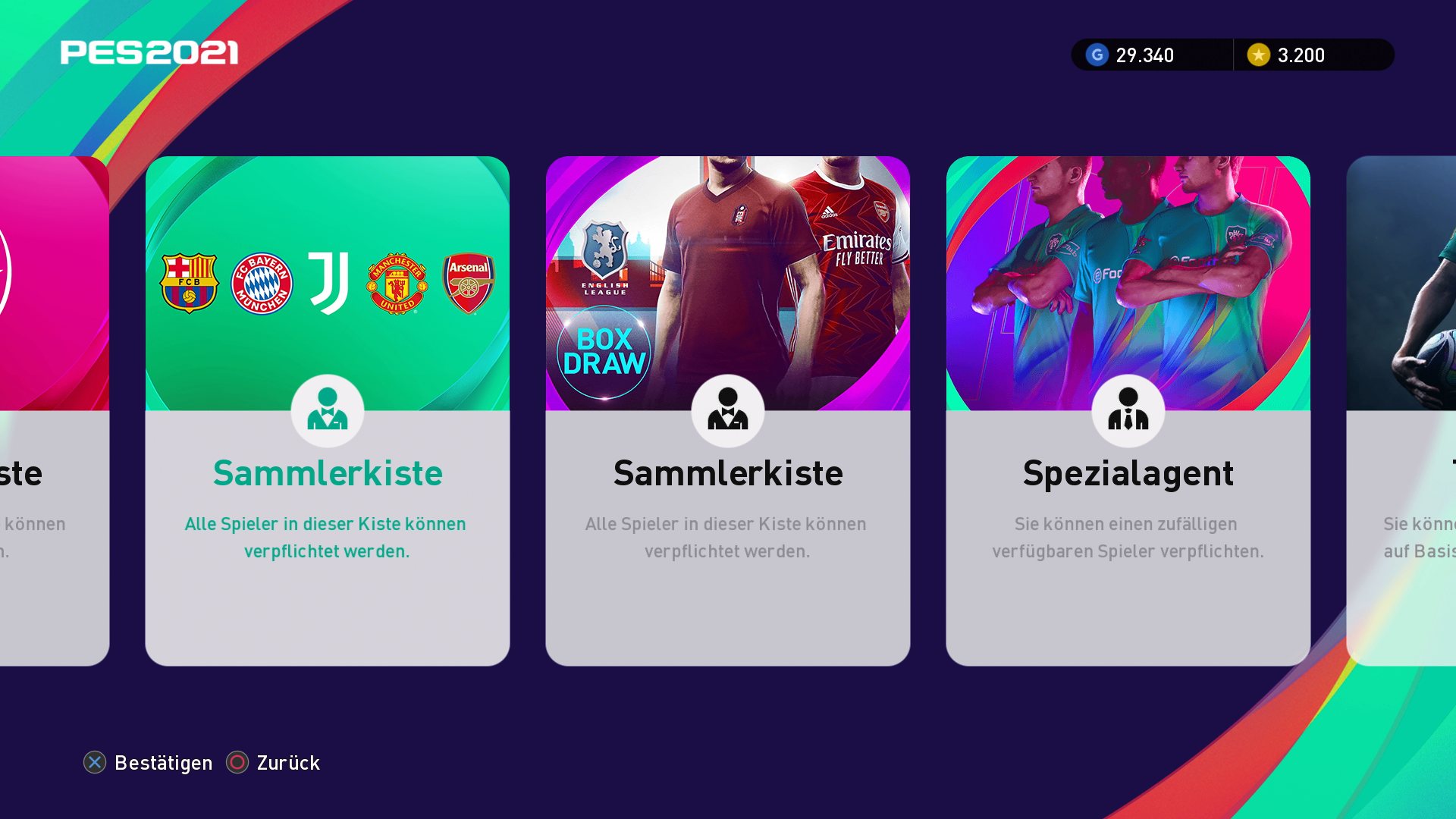The image size is (1456, 819).
Task: Click the green agent icon with bow tie
Action: pyautogui.click(x=328, y=410)
